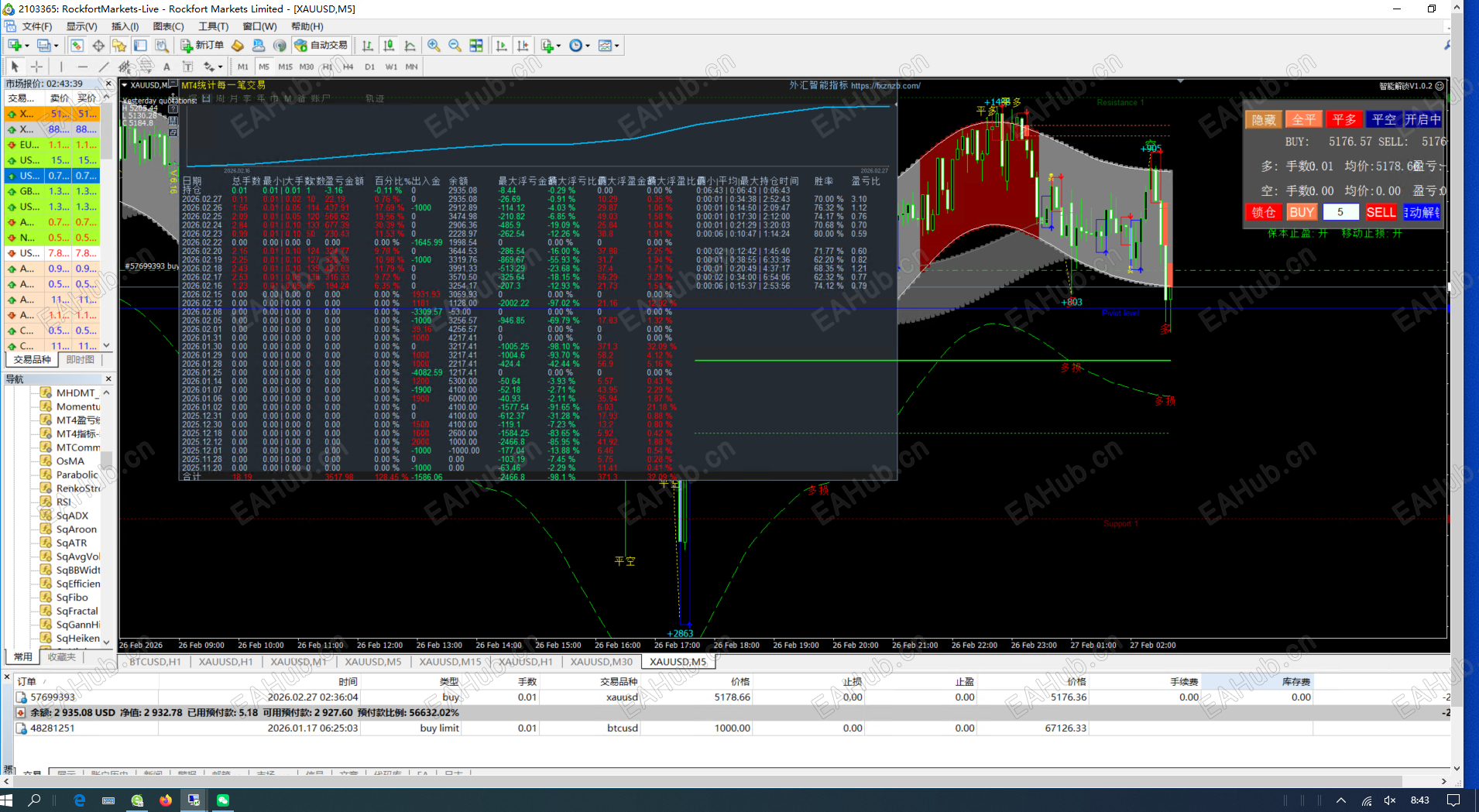Open the 图表(C) menu
This screenshot has height=812, width=1479.
pos(168,26)
